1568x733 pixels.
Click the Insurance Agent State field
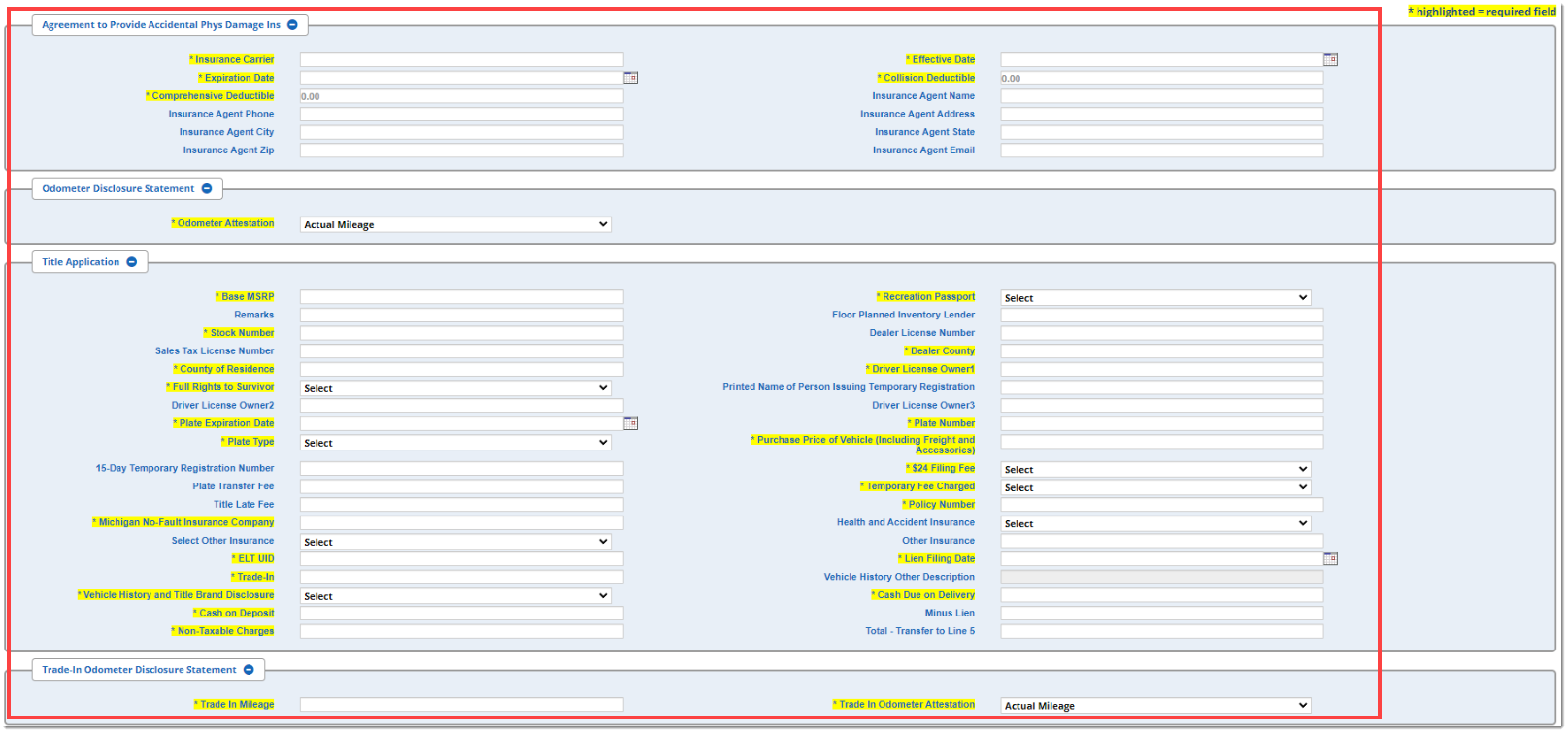coord(1162,132)
